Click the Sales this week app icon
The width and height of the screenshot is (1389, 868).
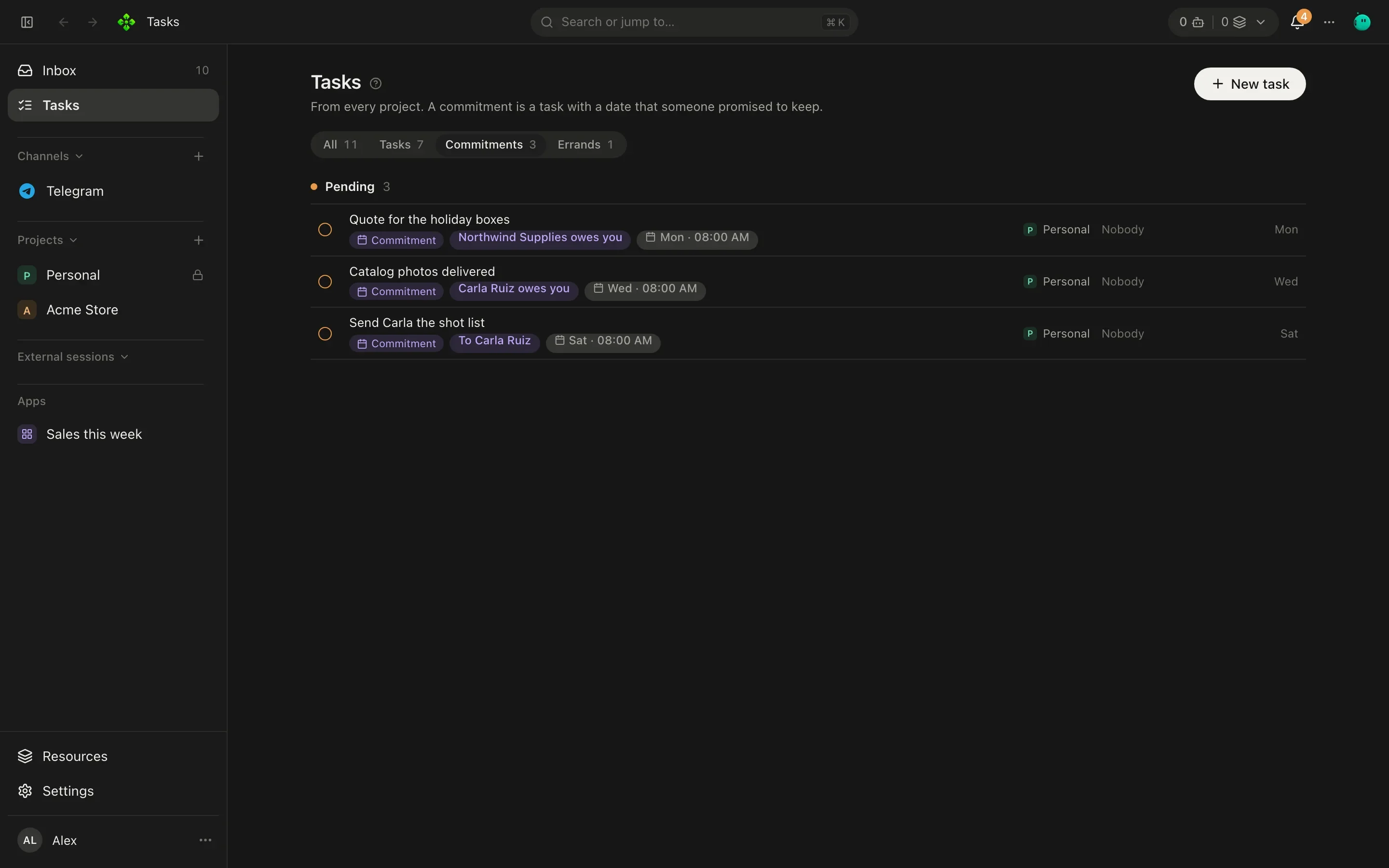(27, 434)
